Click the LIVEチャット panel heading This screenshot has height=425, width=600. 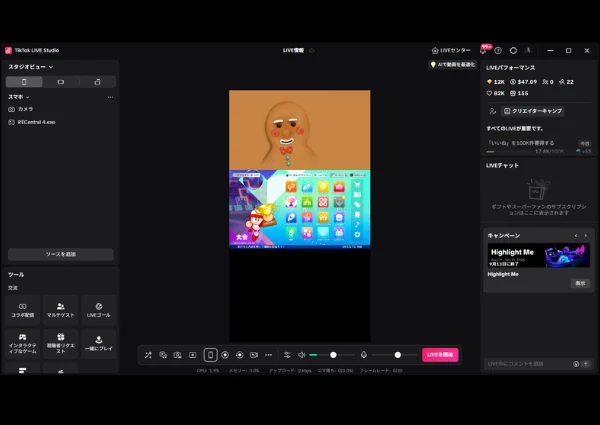point(502,165)
